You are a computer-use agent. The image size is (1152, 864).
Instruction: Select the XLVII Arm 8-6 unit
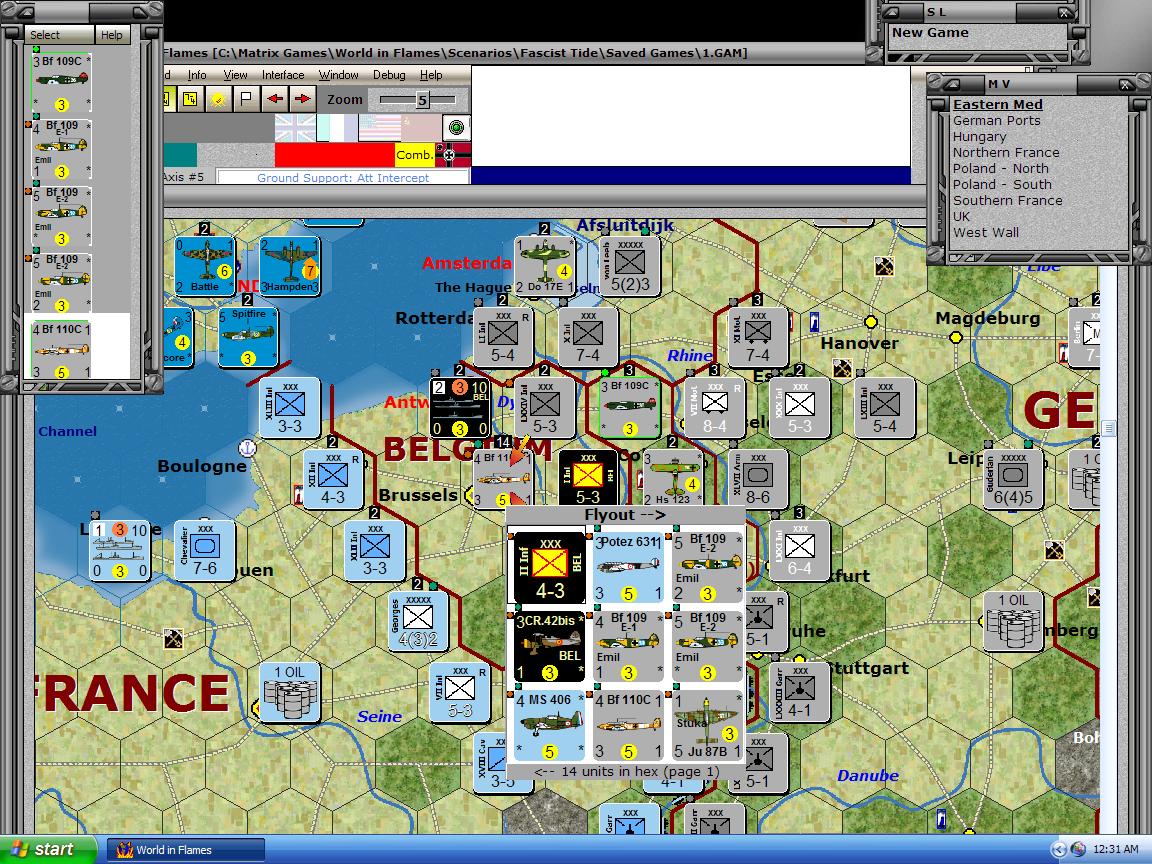758,478
